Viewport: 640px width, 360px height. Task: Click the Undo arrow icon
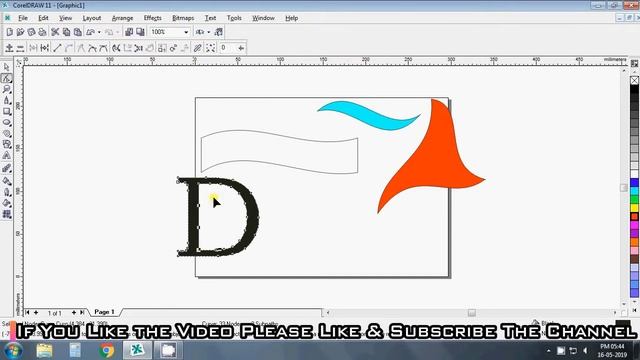[90, 32]
